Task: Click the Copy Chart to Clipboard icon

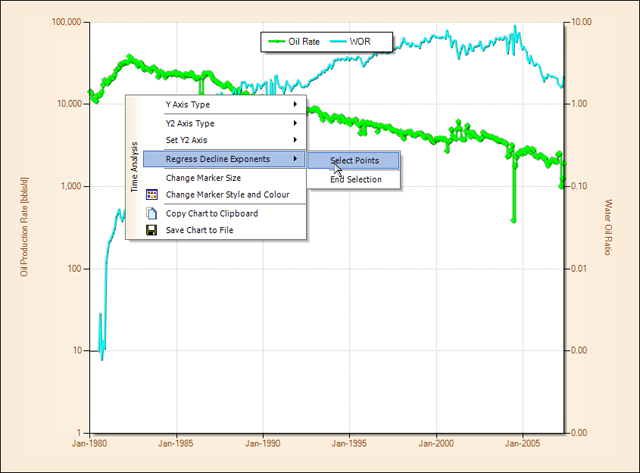Action: coord(152,213)
